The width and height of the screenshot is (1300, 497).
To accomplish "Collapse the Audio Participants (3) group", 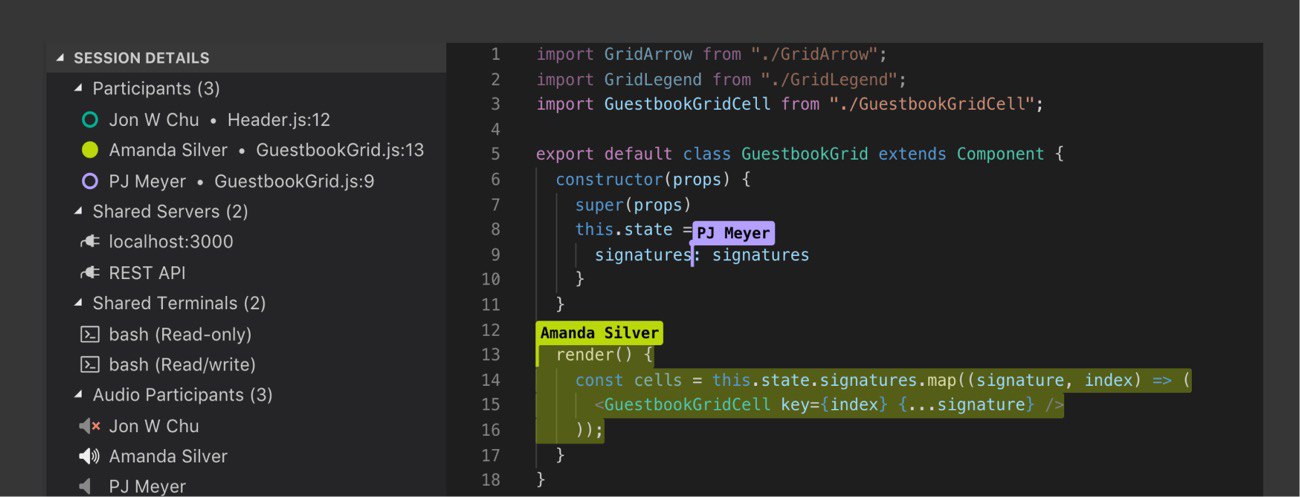I will tap(79, 395).
